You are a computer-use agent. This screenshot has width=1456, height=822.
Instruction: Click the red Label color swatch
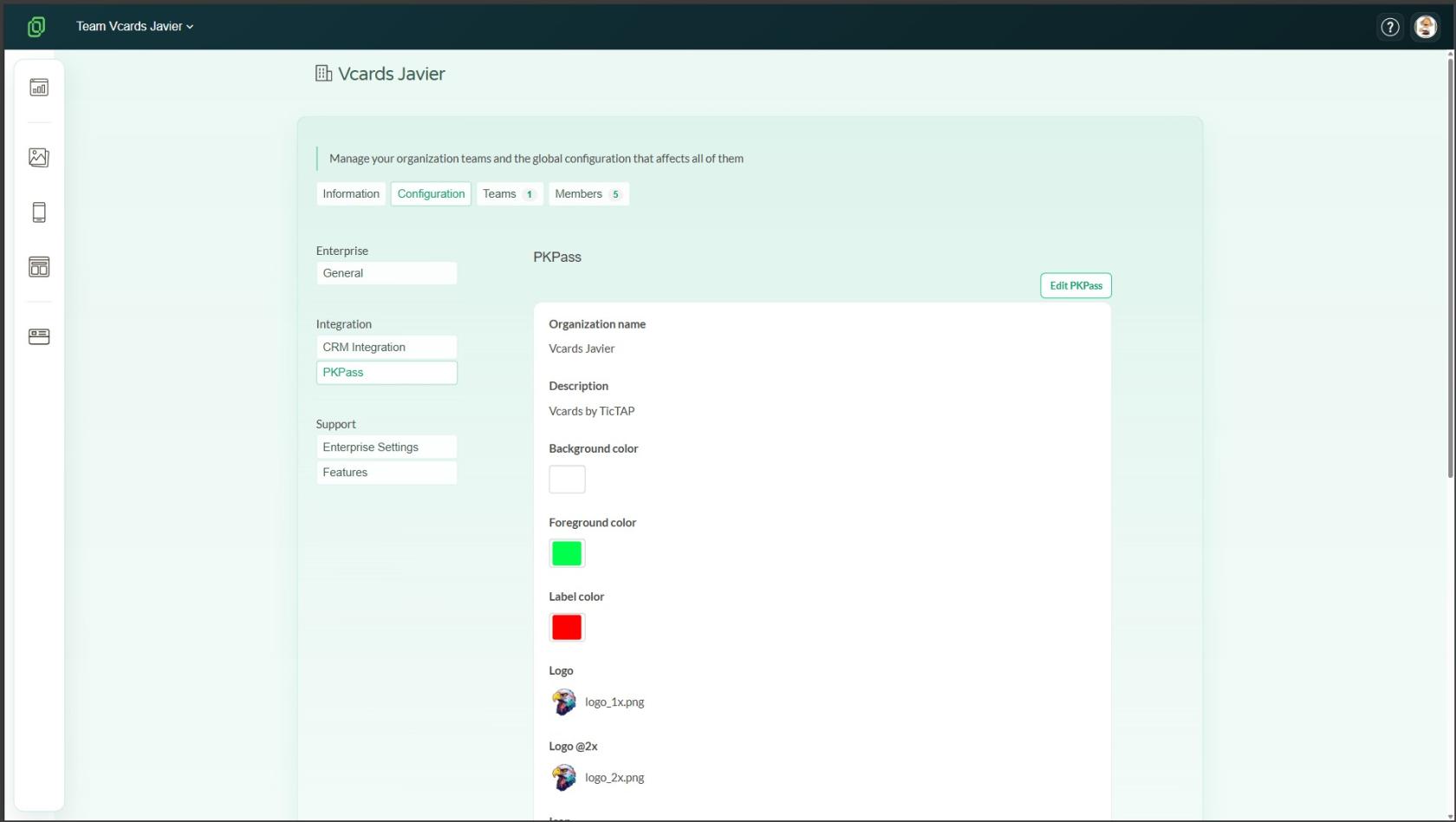coord(567,628)
